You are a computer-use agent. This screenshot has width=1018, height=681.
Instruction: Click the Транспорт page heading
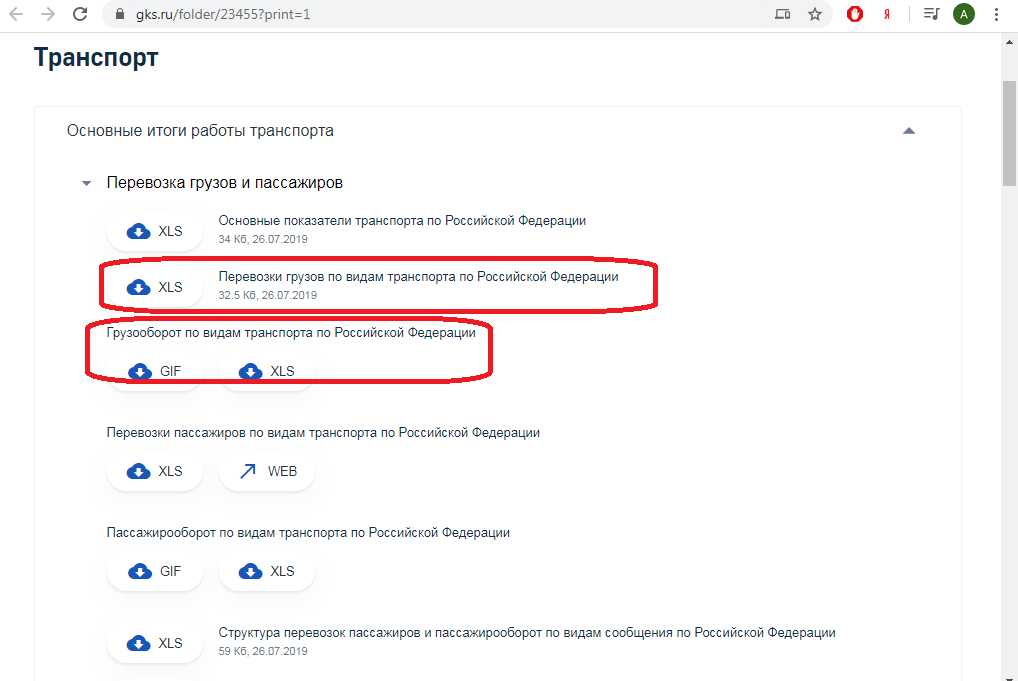(x=96, y=58)
